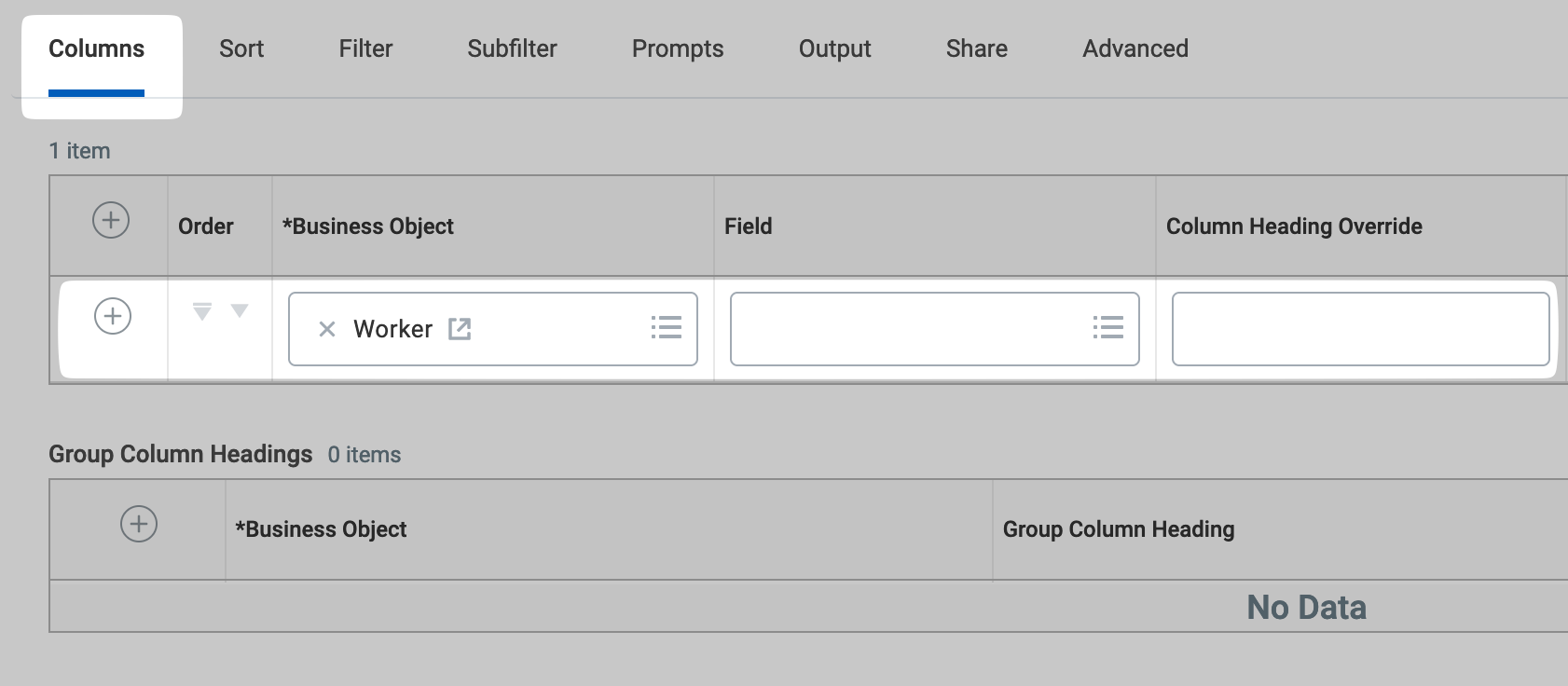Open the Business Object prompt list icon
This screenshot has width=1568, height=686.
pos(667,327)
